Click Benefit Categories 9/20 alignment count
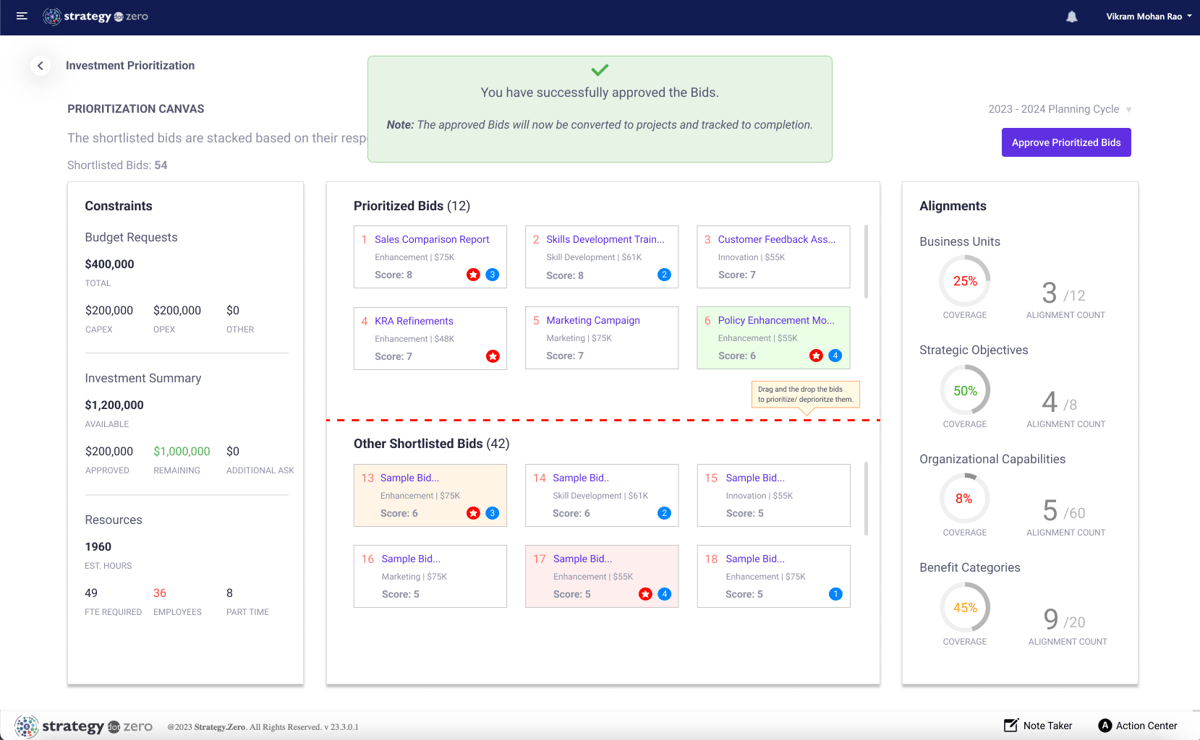 click(1064, 619)
